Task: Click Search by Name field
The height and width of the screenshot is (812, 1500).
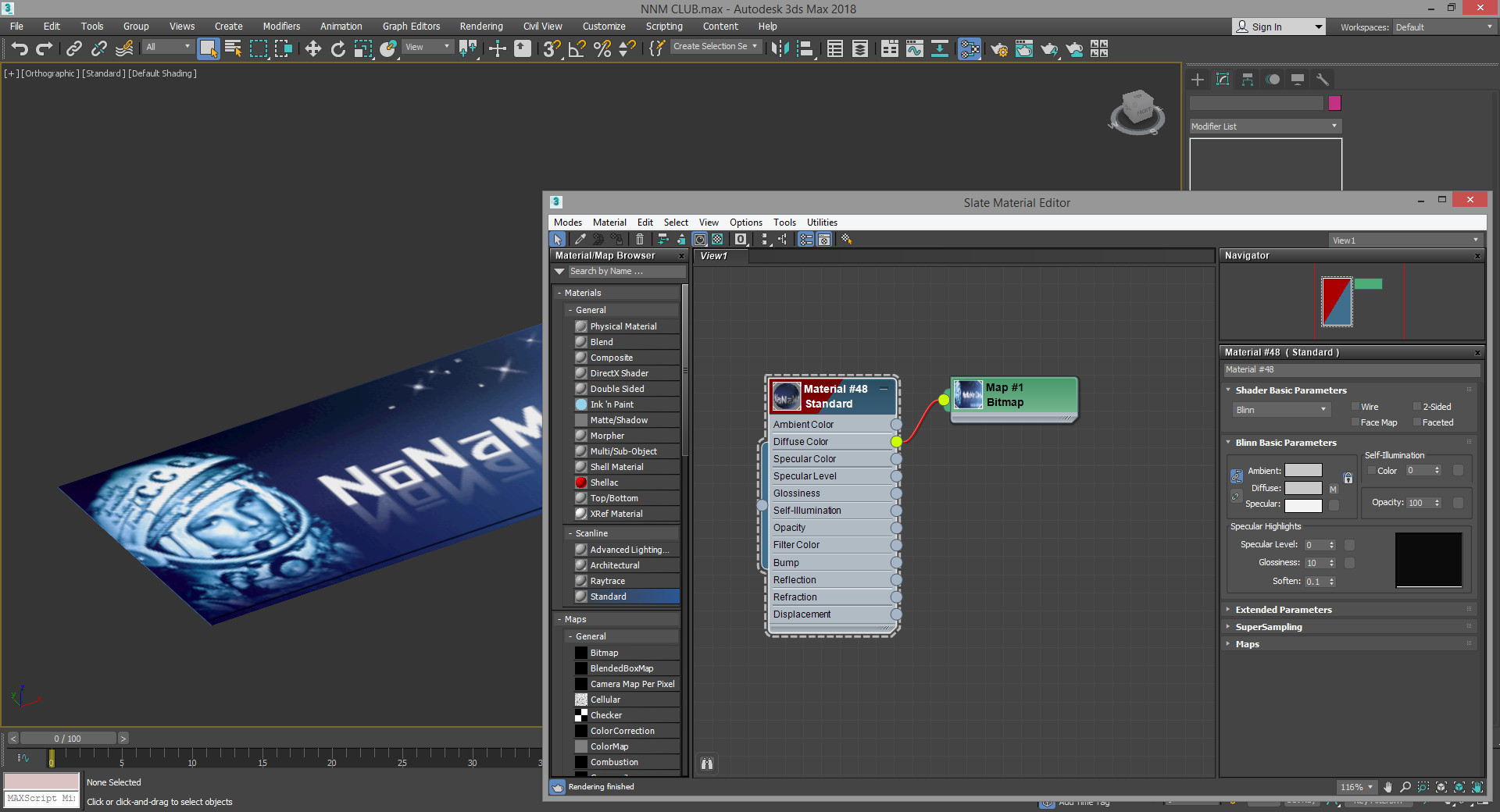Action: pos(627,272)
